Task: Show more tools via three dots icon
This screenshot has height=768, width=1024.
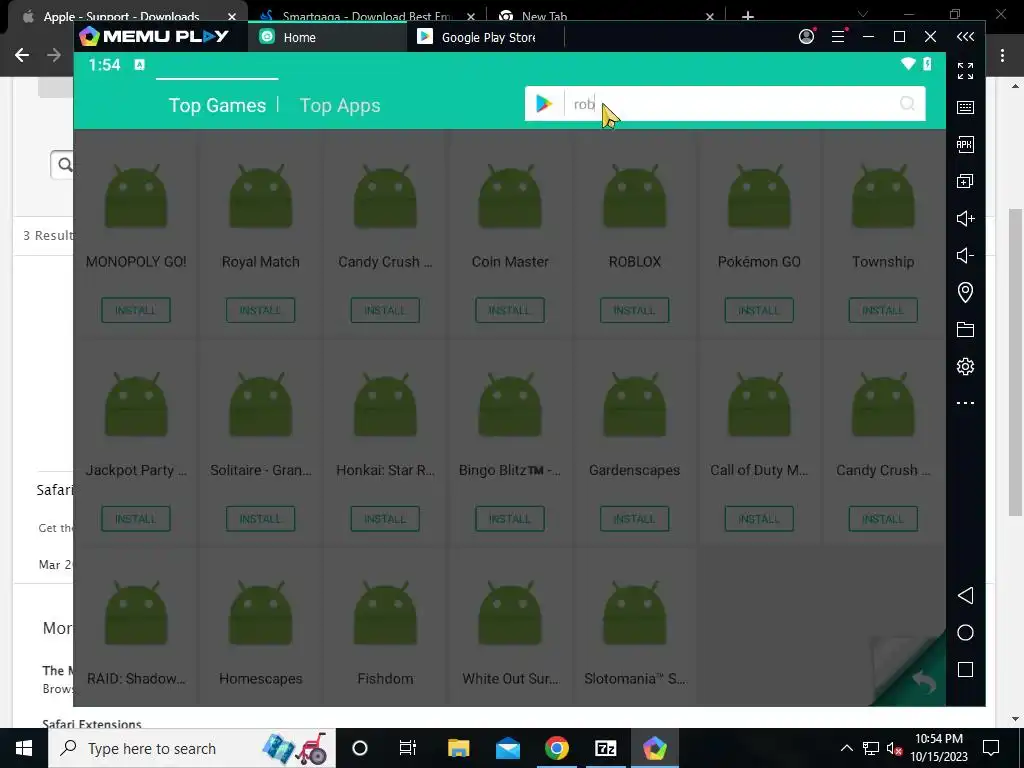Action: (965, 403)
